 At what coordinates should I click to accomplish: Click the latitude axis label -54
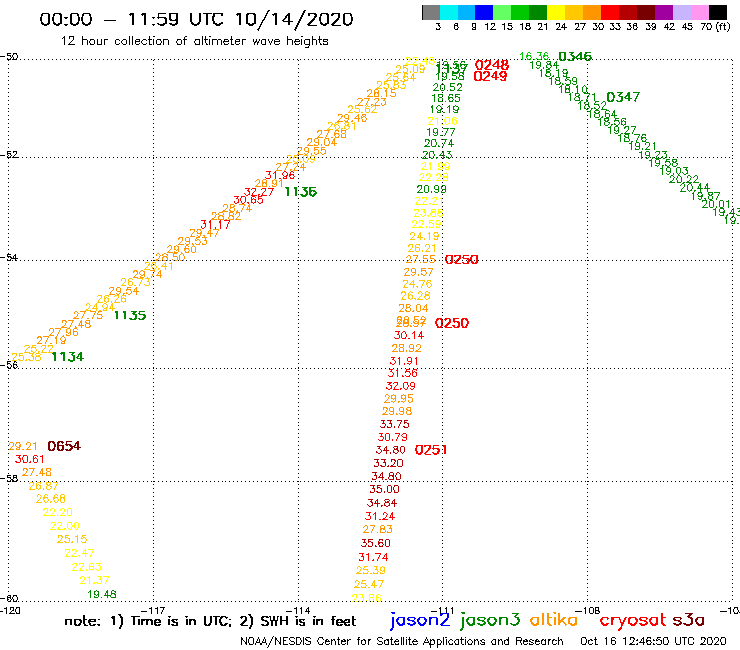[x=9, y=258]
